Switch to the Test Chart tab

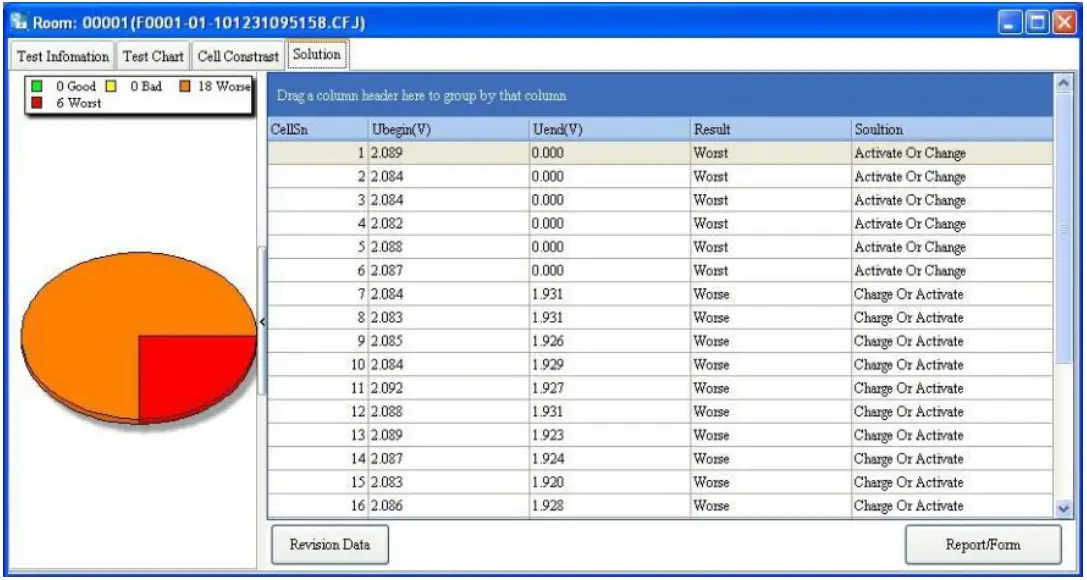(x=153, y=56)
